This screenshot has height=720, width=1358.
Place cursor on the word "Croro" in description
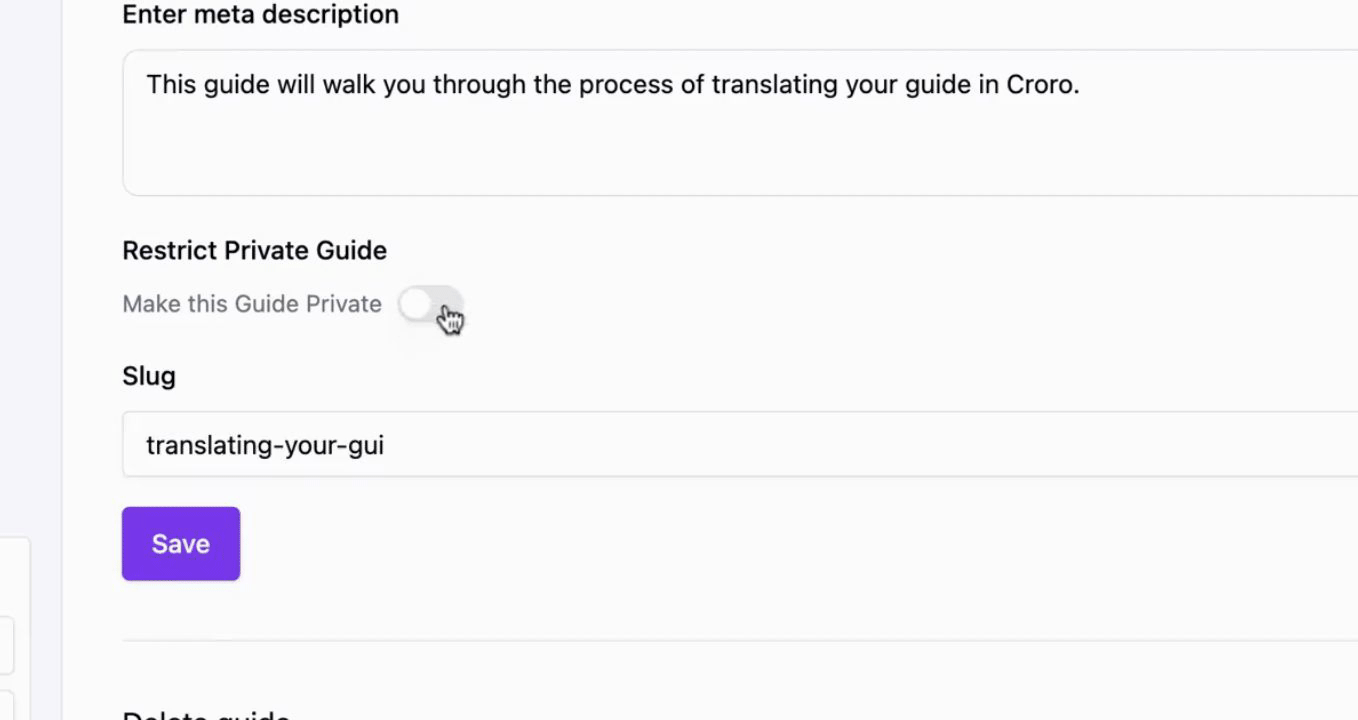pos(1040,84)
